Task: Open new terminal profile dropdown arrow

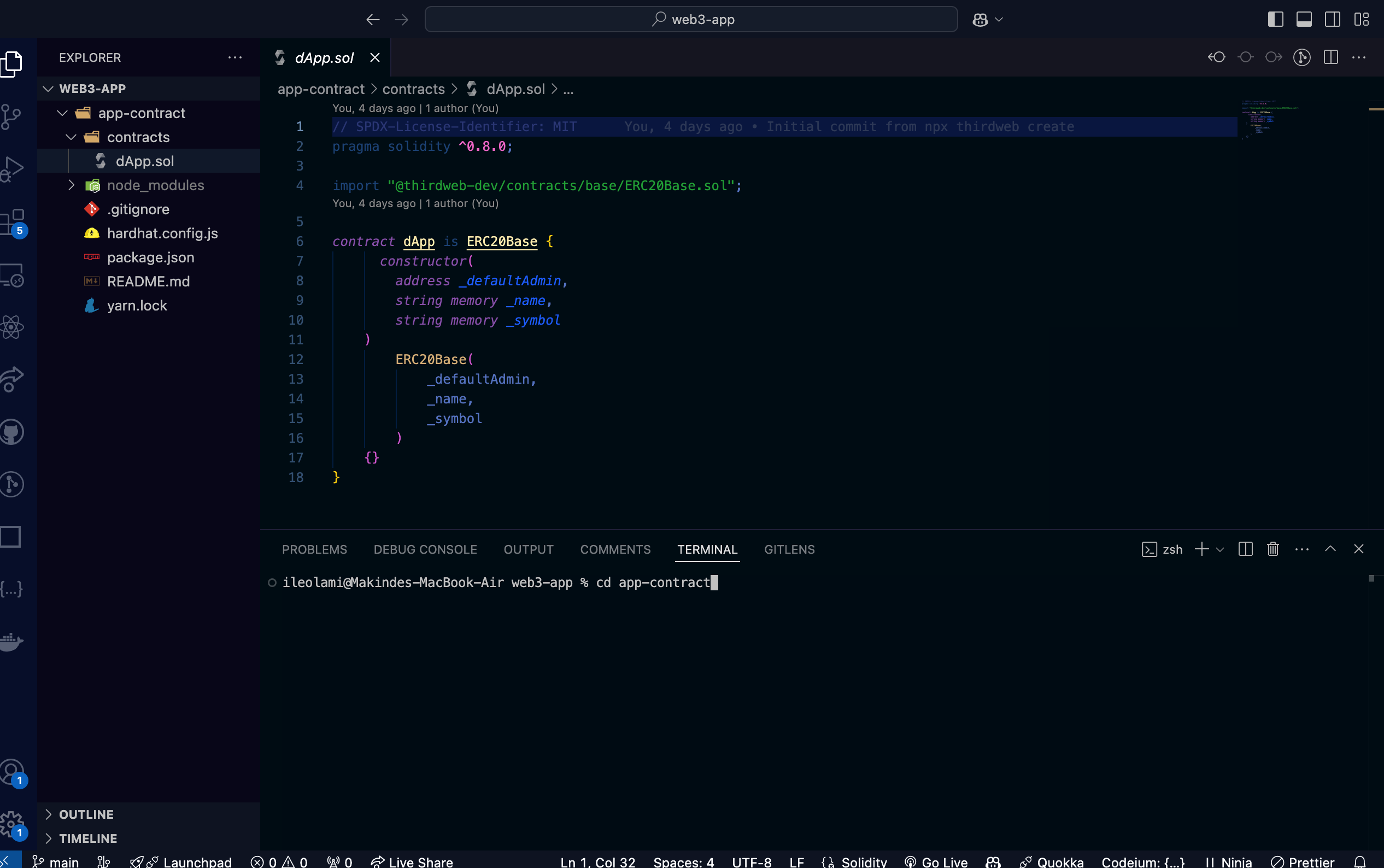Action: (1220, 549)
